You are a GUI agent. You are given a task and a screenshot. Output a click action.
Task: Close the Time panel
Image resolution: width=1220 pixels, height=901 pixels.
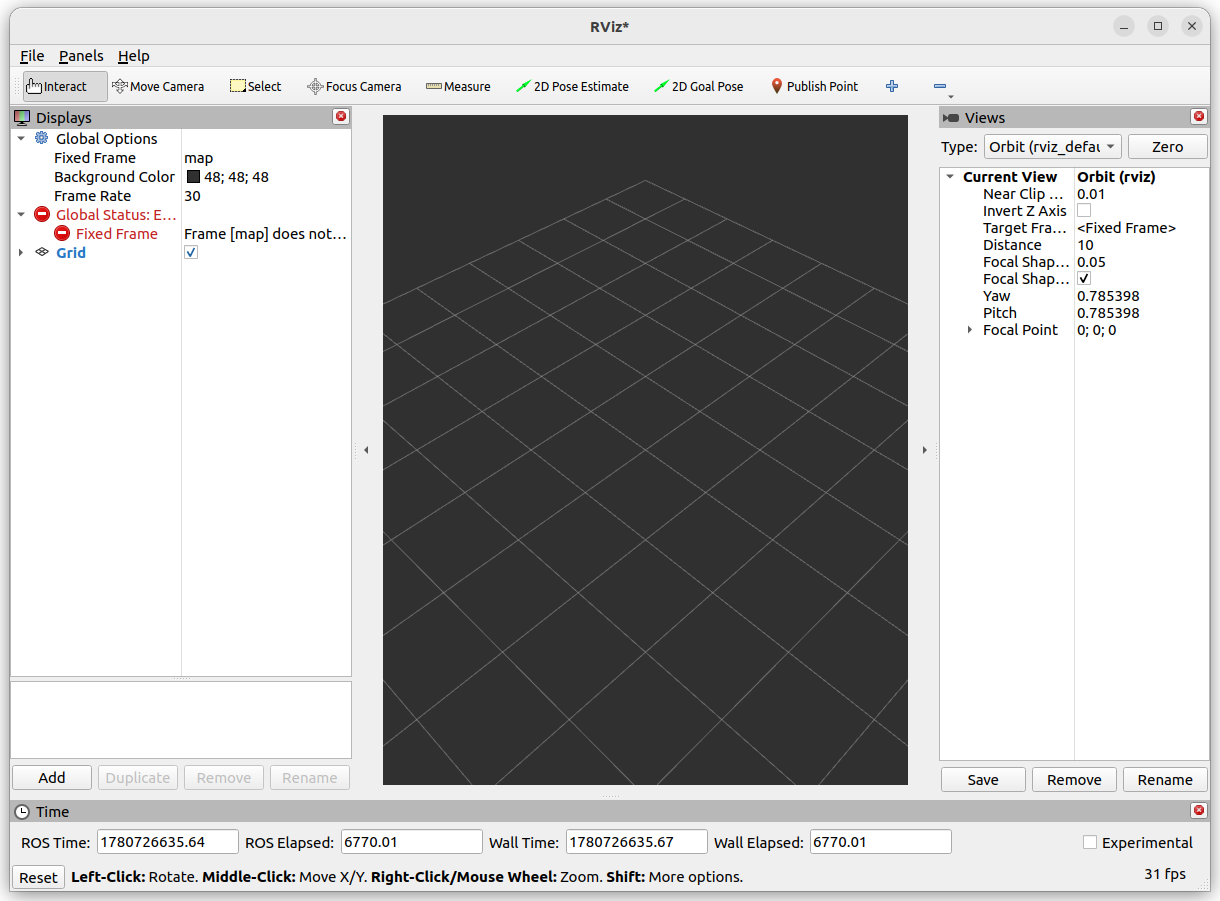tap(1199, 811)
